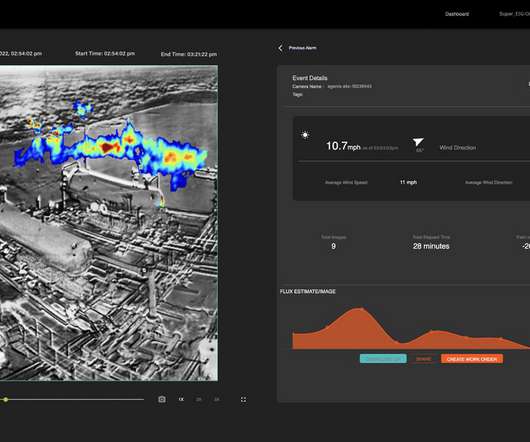The image size is (530, 442).
Task: Click the Average Wind Speed label
Action: pyautogui.click(x=346, y=182)
